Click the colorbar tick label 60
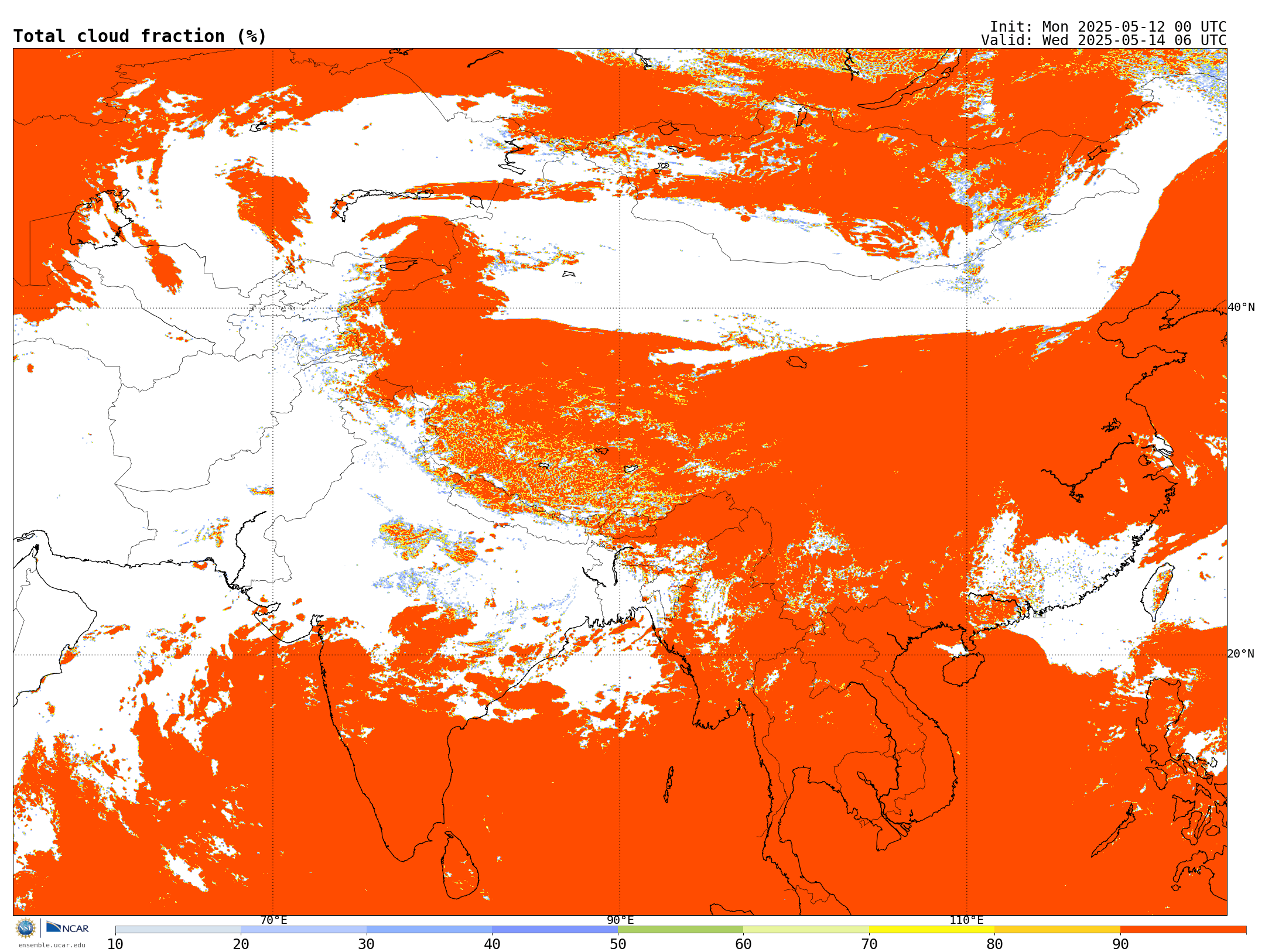The image size is (1265, 952). click(x=743, y=944)
